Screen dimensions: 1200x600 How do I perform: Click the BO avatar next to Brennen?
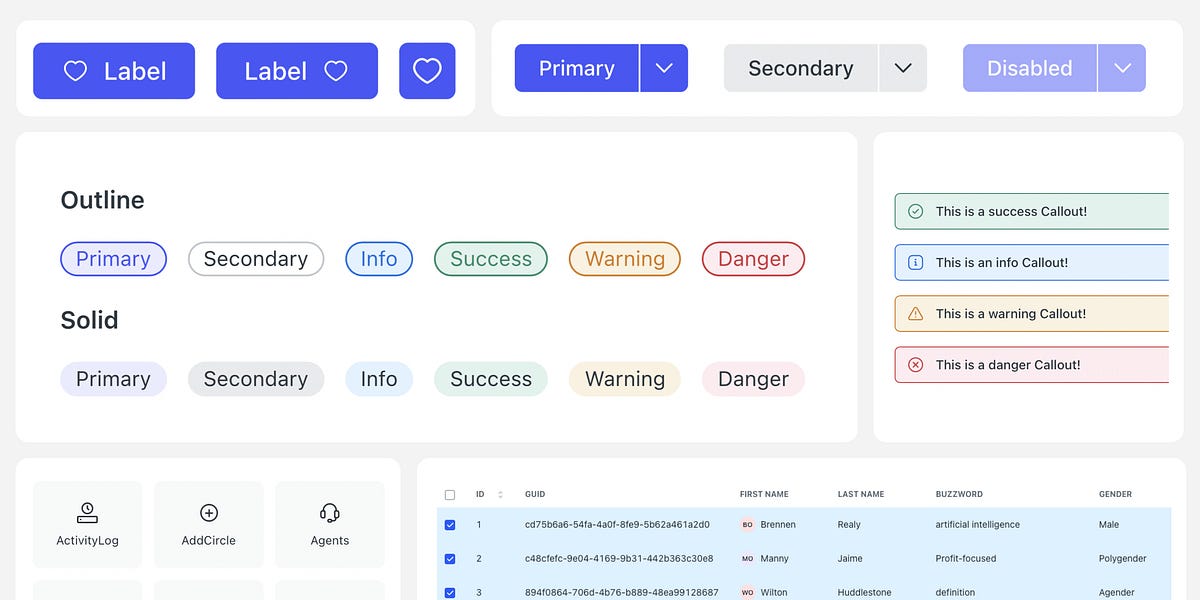(747, 525)
